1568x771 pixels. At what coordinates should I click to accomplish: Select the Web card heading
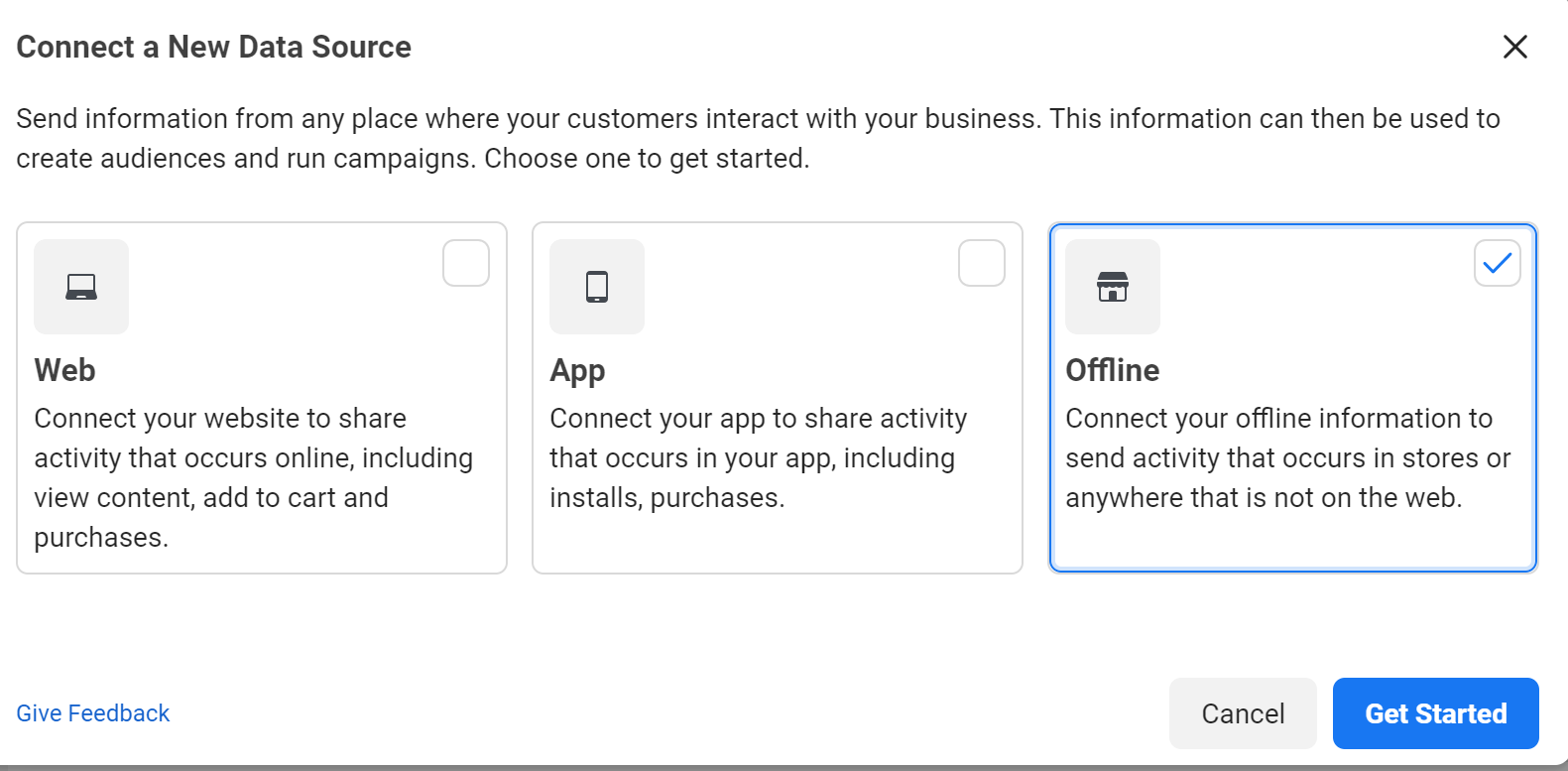click(x=65, y=370)
